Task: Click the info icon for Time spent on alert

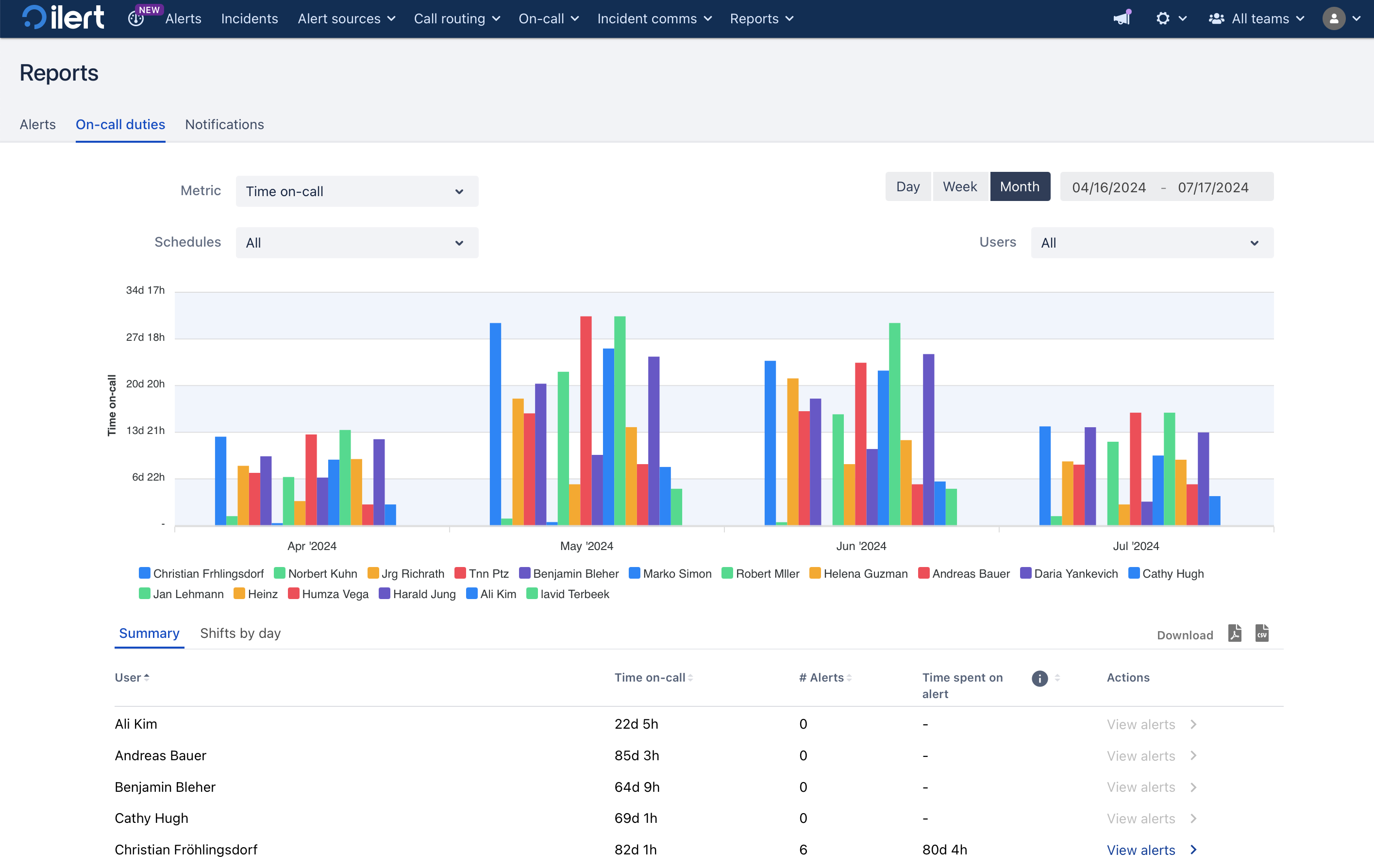Action: 1039,678
